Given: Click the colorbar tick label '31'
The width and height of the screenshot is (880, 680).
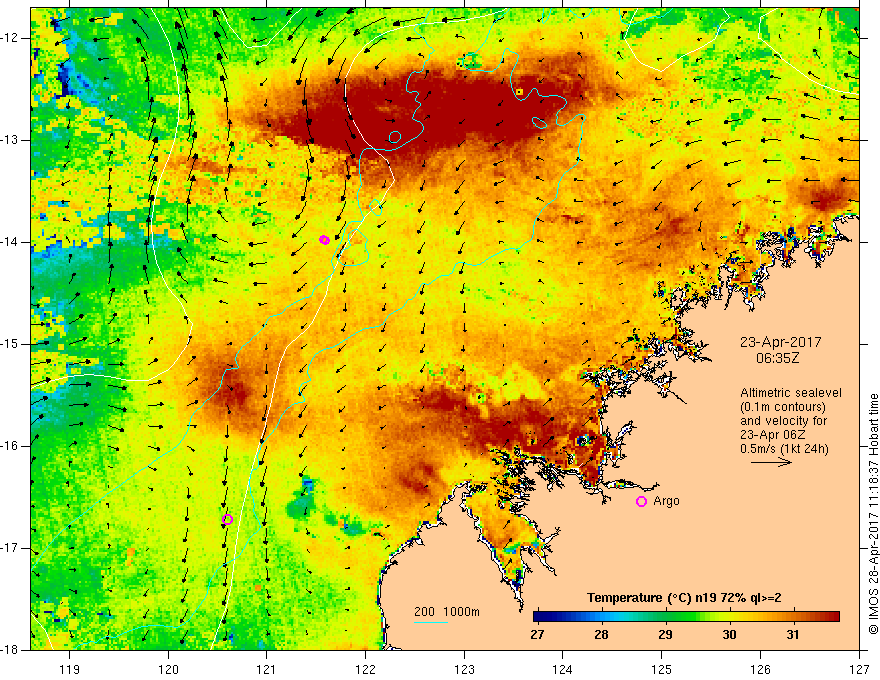Looking at the screenshot, I should click(792, 635).
